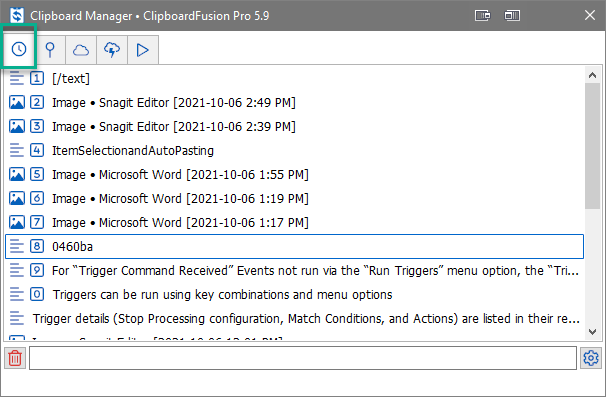606x397 pixels.
Task: Click image icon of Word 1:19 PM row
Action: [17, 198]
